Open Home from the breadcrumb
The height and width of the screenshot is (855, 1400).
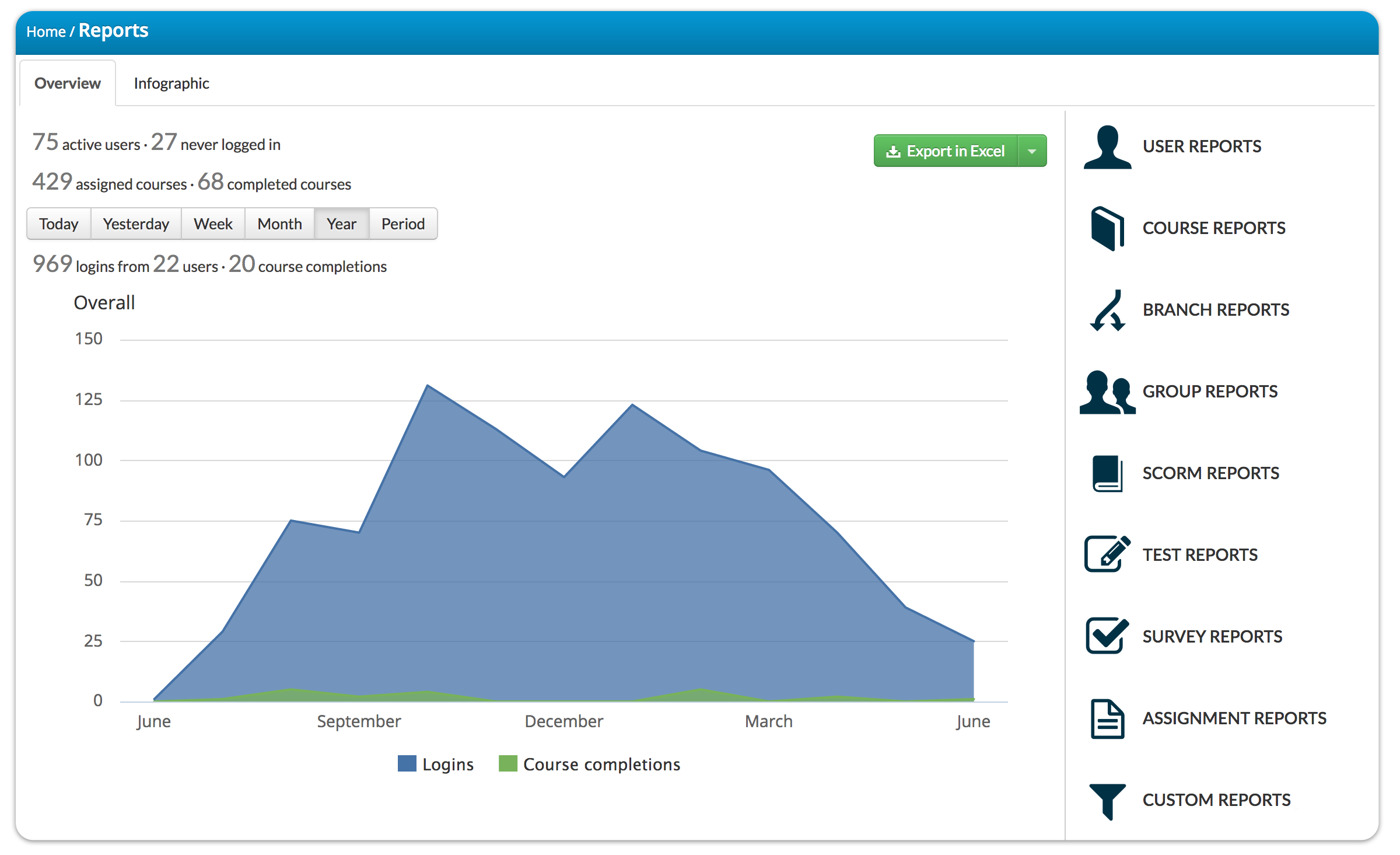click(x=47, y=32)
